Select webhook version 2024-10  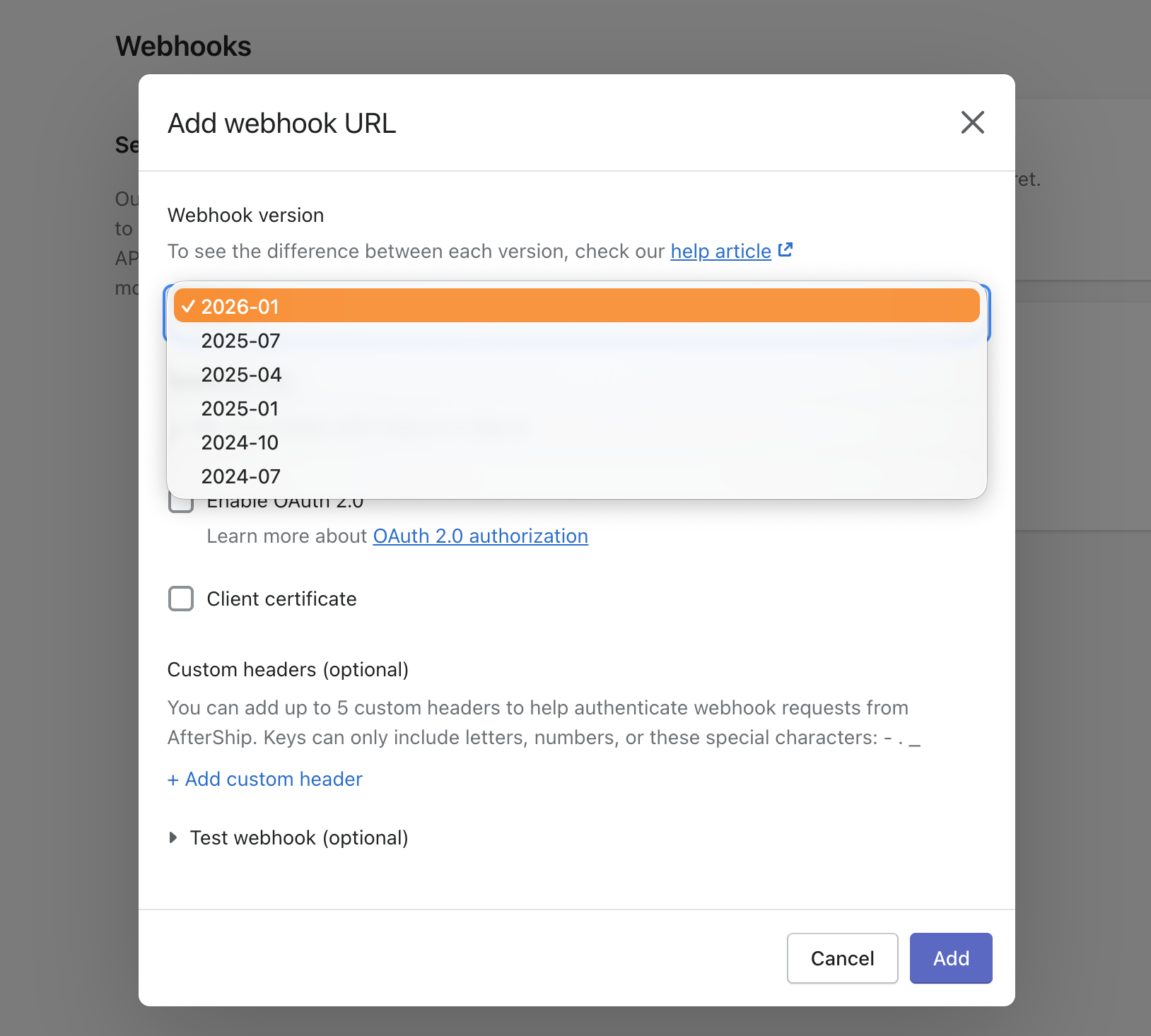[240, 442]
